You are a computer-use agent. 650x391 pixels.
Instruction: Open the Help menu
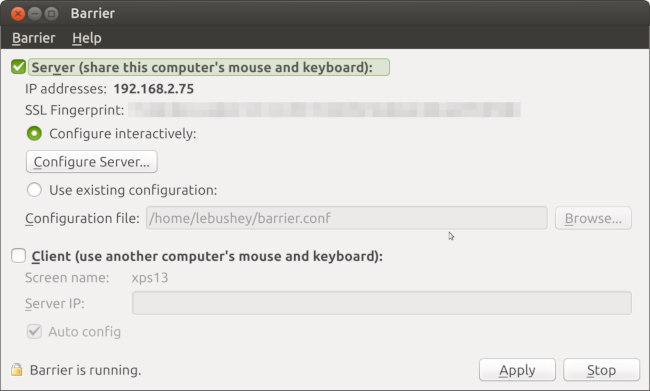[x=87, y=38]
